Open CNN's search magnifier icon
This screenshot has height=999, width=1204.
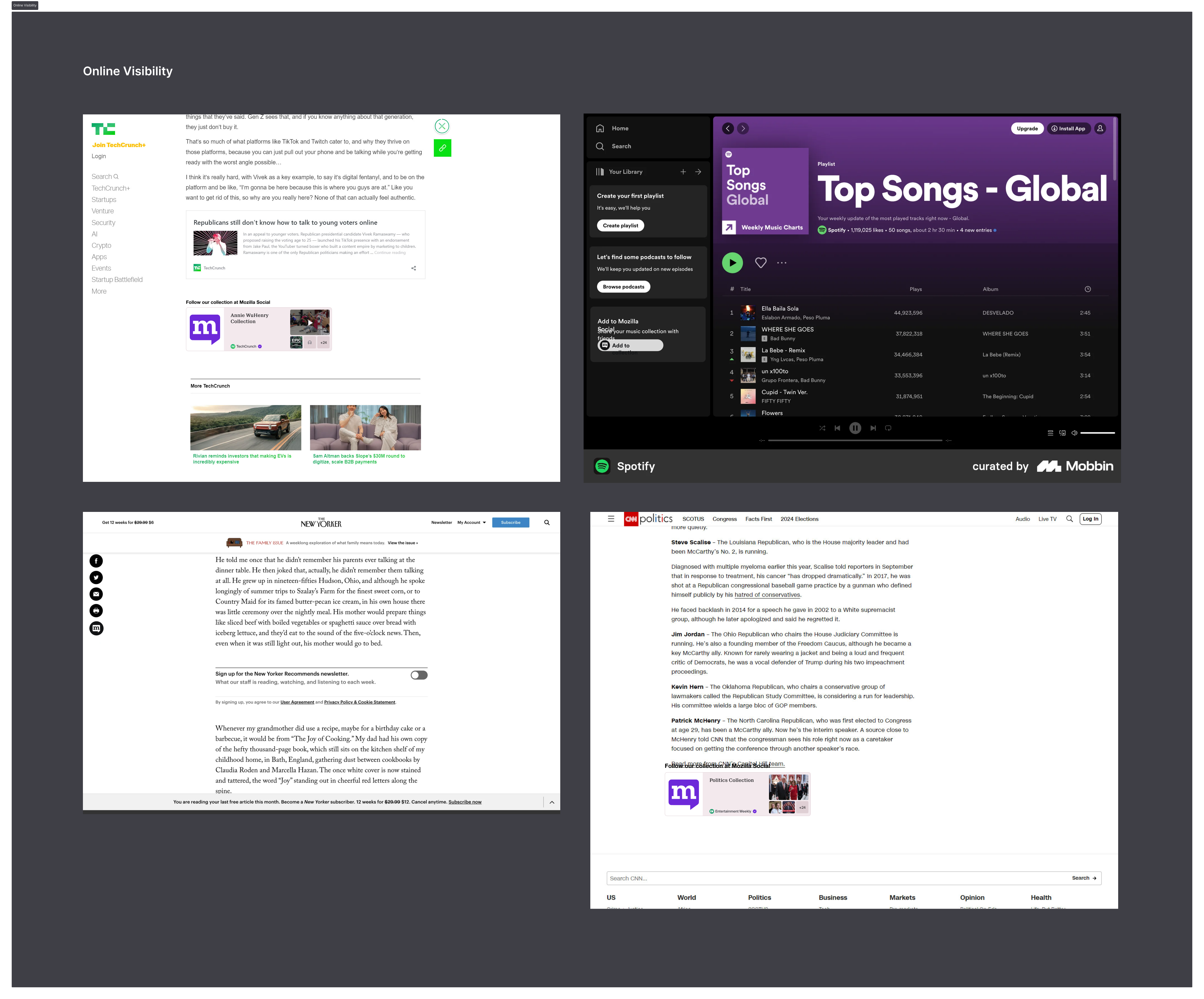(1070, 519)
